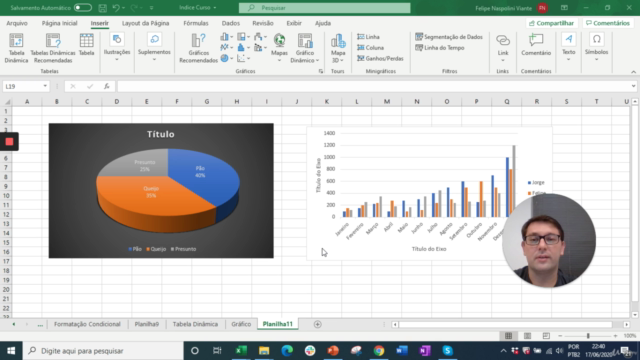Add Segmentação de Dados filter

[449, 37]
